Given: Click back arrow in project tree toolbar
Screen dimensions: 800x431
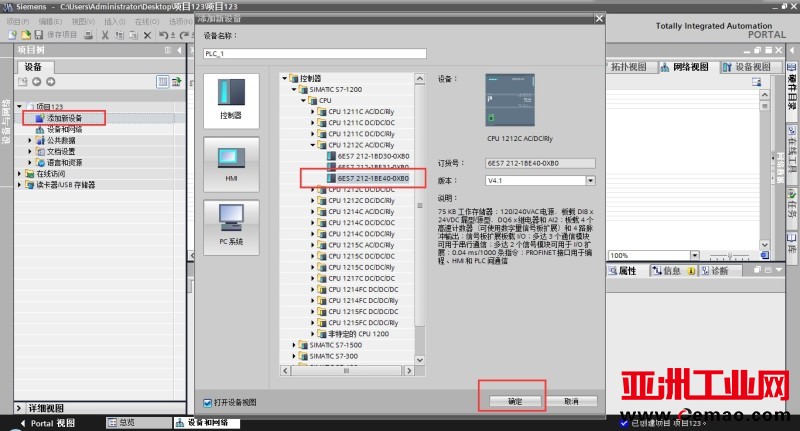Looking at the screenshot, I should pyautogui.click(x=37, y=82).
